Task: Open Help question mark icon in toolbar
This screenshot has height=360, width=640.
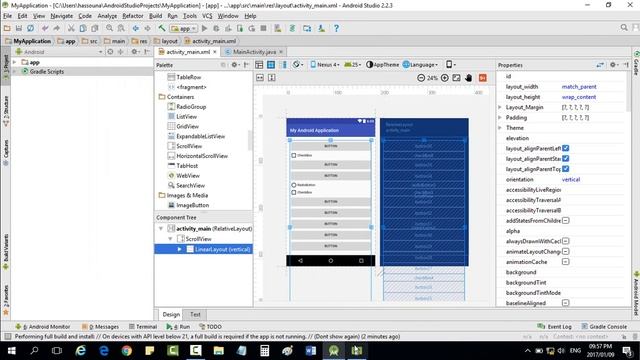Action: point(336,28)
